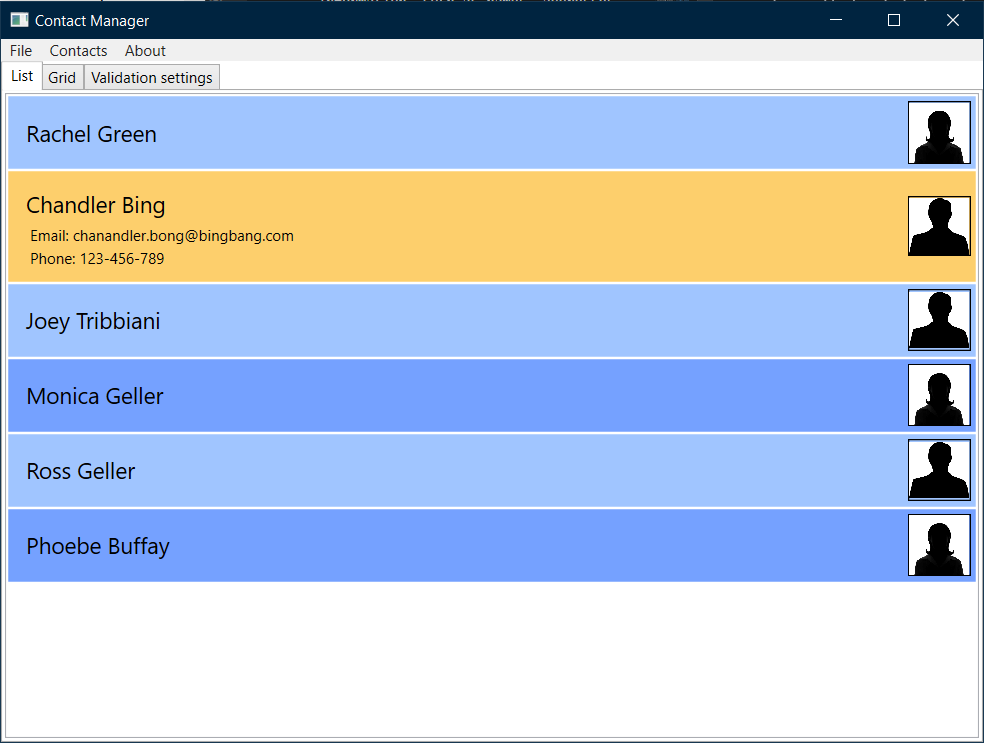This screenshot has height=743, width=984.
Task: Expand Joey Tribbiani's contact entry
Action: pyautogui.click(x=93, y=321)
